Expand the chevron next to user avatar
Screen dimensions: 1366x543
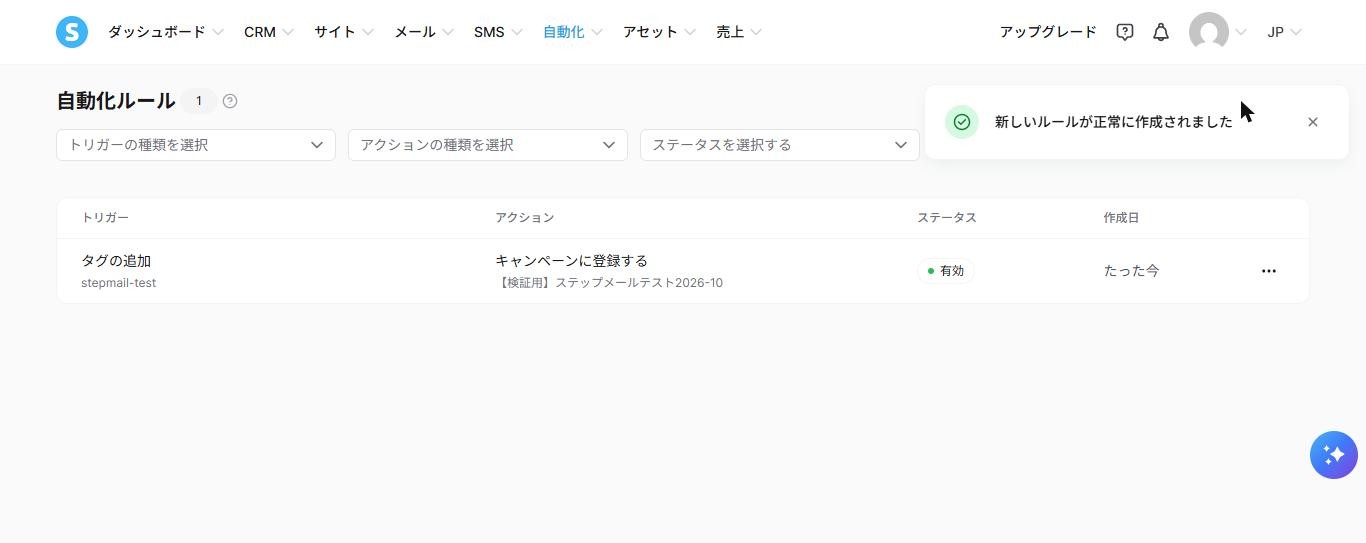[1241, 32]
